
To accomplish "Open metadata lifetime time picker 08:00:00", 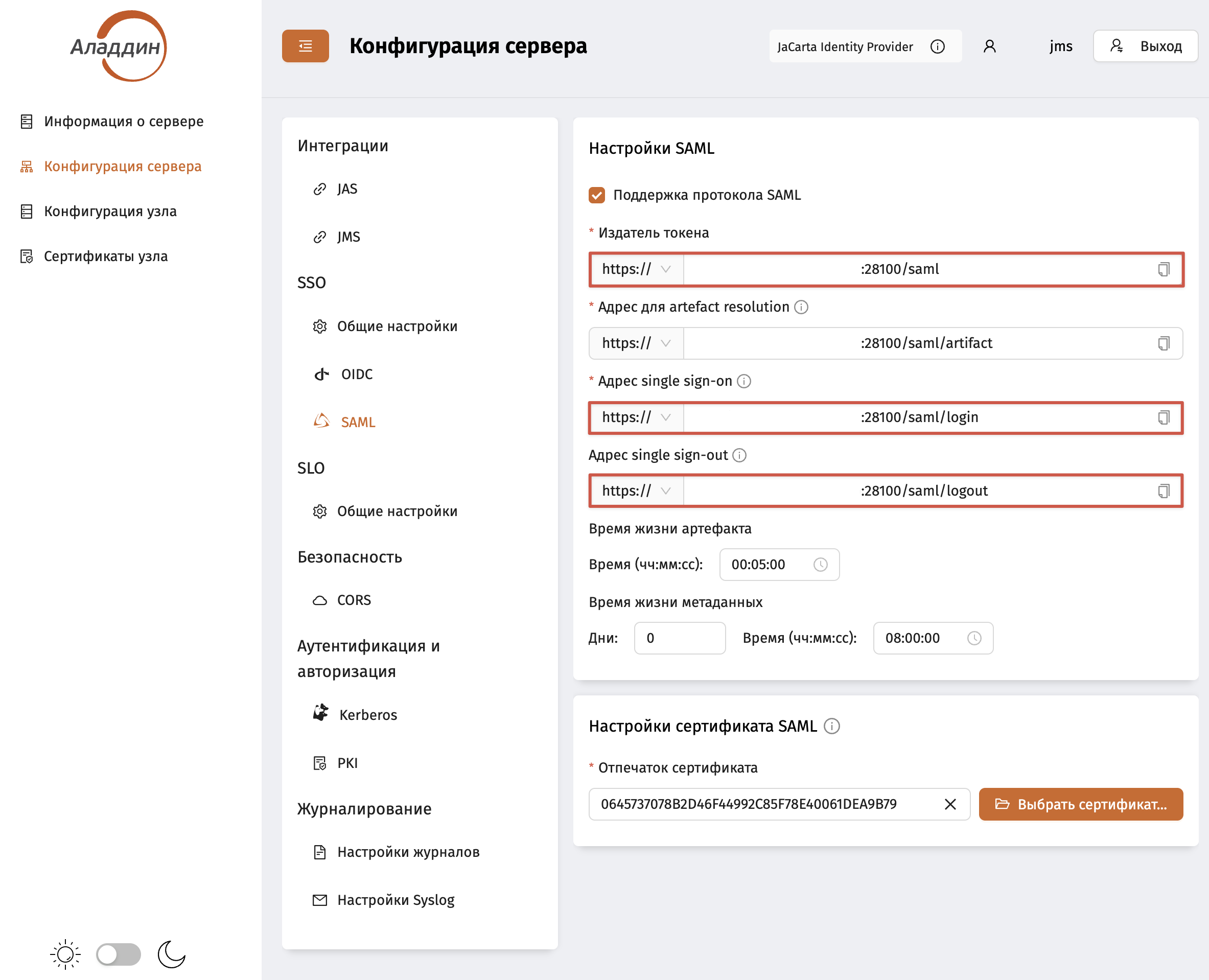I will 933,639.
